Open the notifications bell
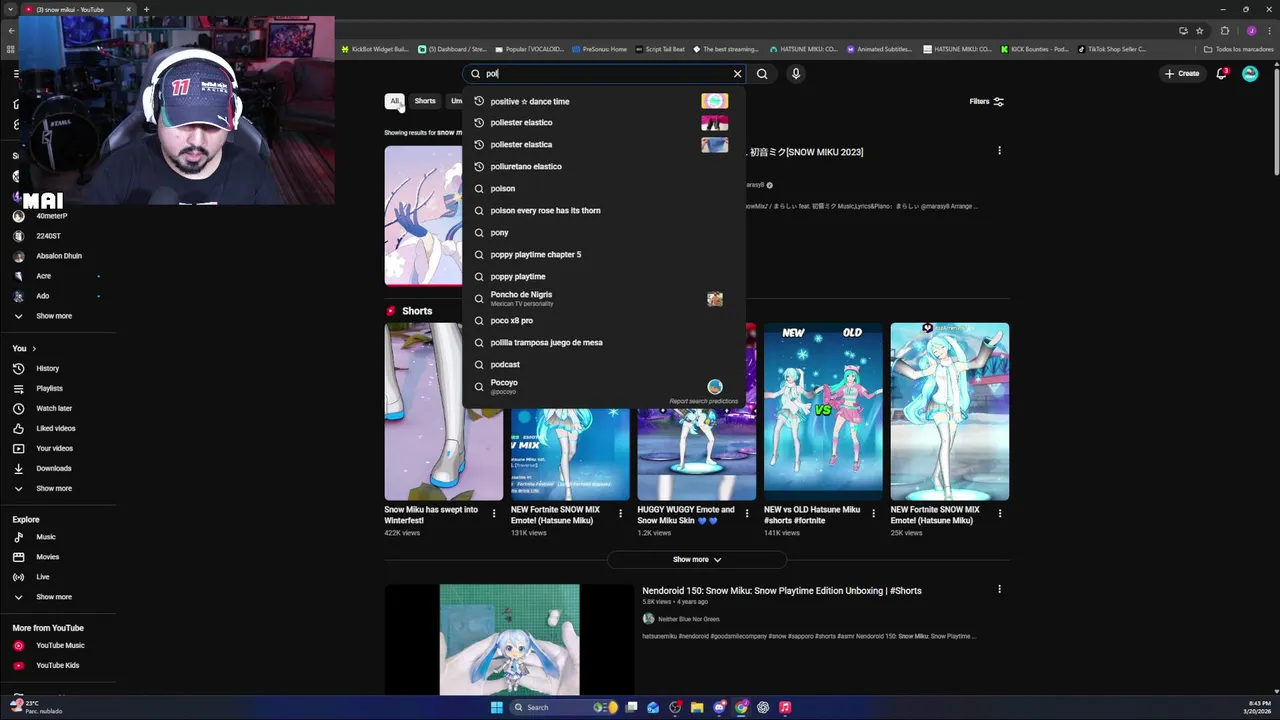 point(1221,73)
